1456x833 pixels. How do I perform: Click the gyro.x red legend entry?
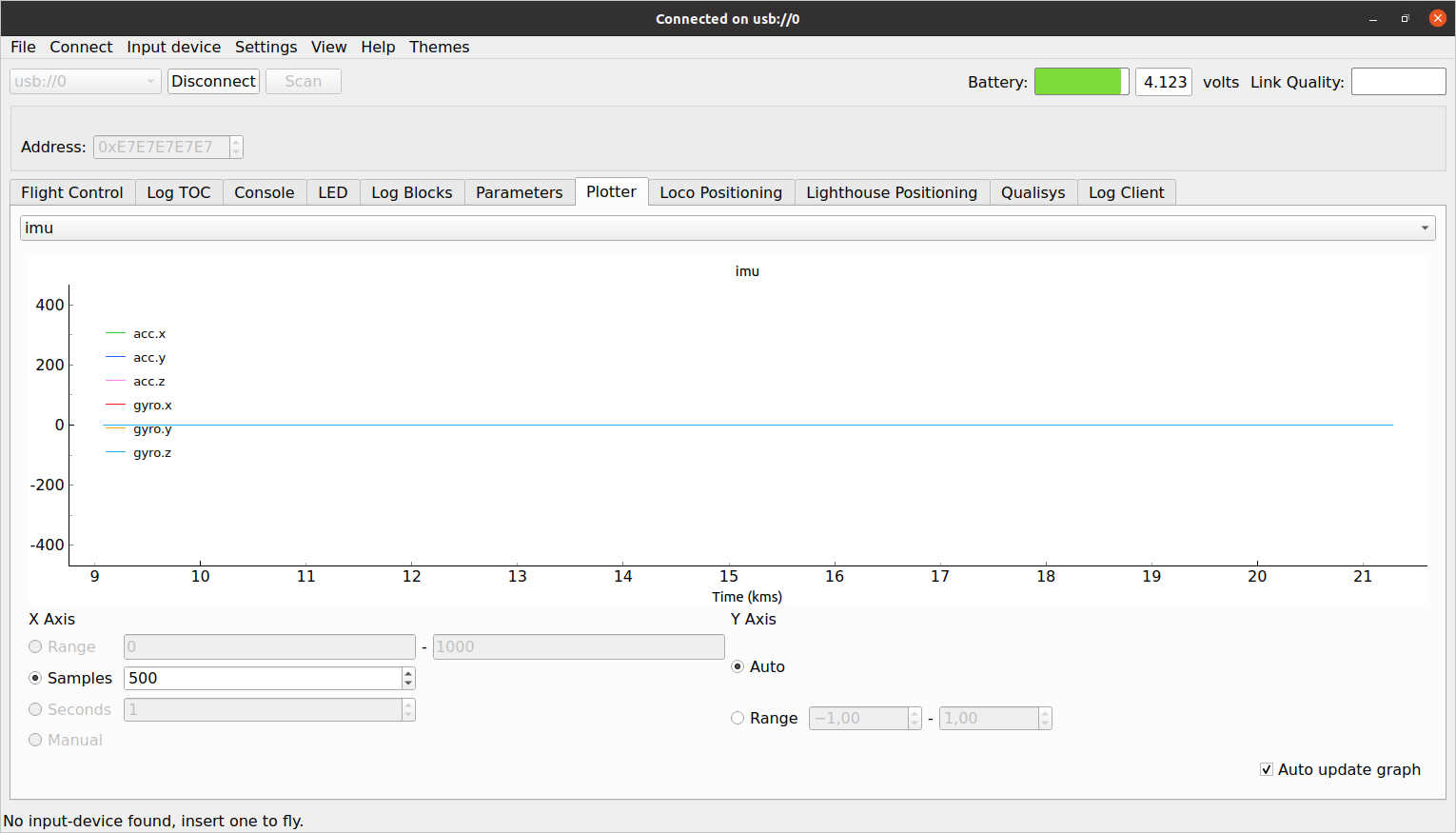click(151, 405)
